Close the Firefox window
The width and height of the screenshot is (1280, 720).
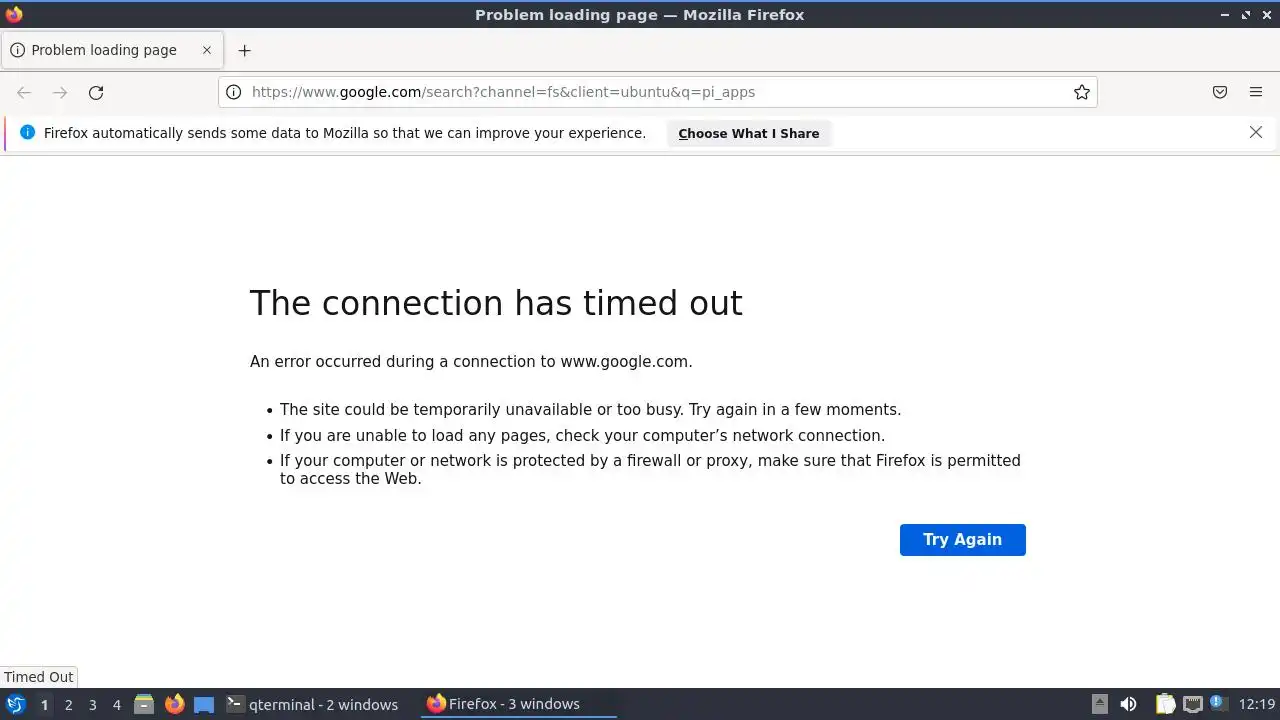coord(1266,15)
